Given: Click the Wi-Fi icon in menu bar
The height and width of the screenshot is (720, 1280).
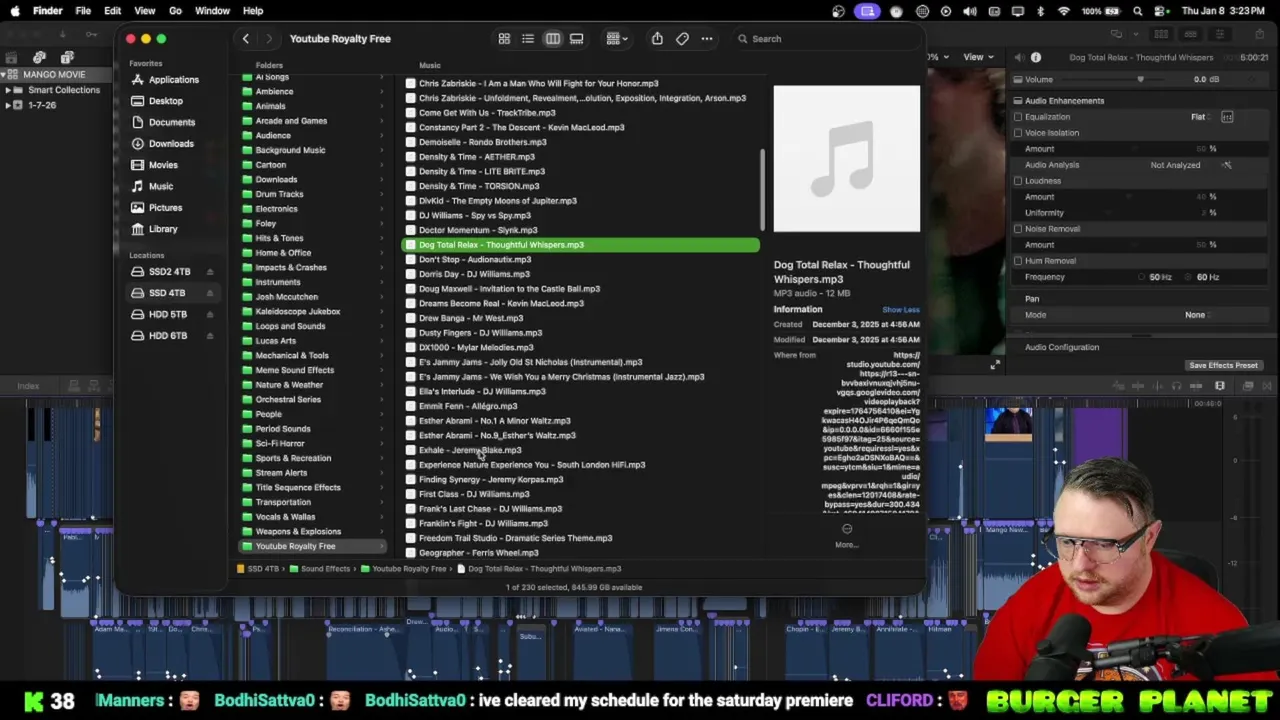Looking at the screenshot, I should tap(1063, 11).
